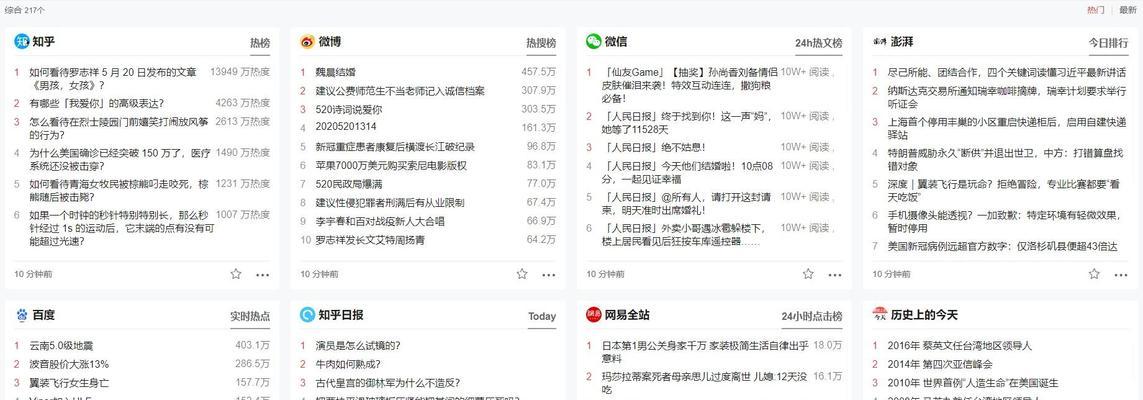Switch to 最新 sorting
The height and width of the screenshot is (400, 1143).
(x=1128, y=9)
